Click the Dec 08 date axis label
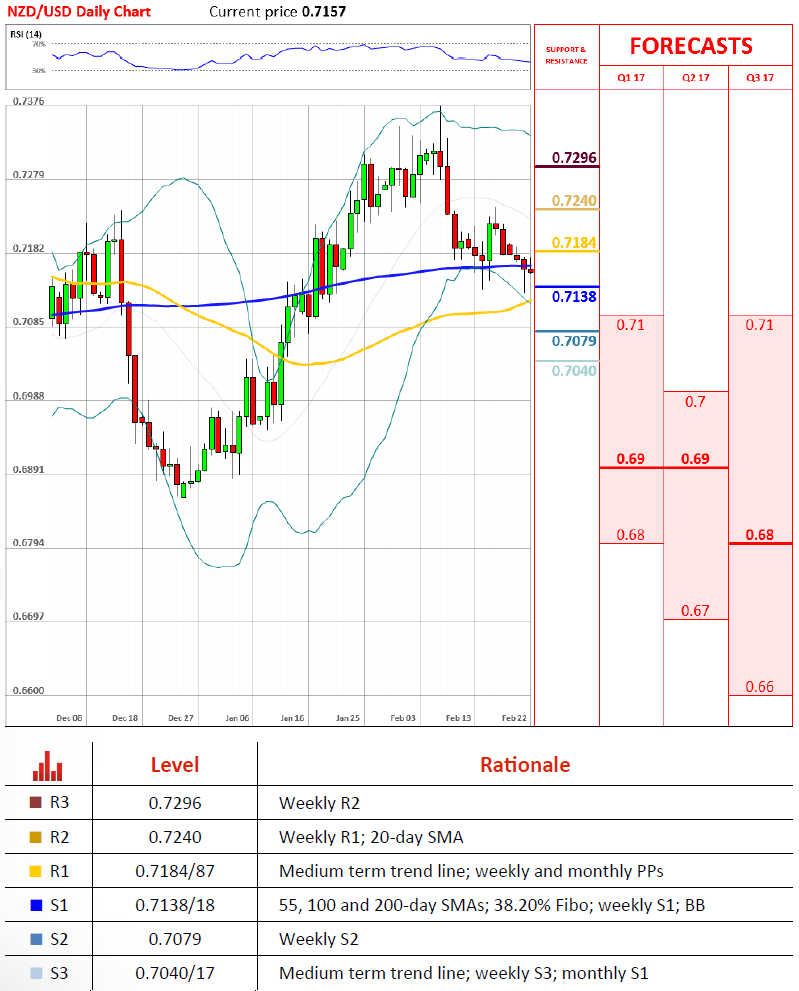This screenshot has width=799, height=991. (69, 718)
